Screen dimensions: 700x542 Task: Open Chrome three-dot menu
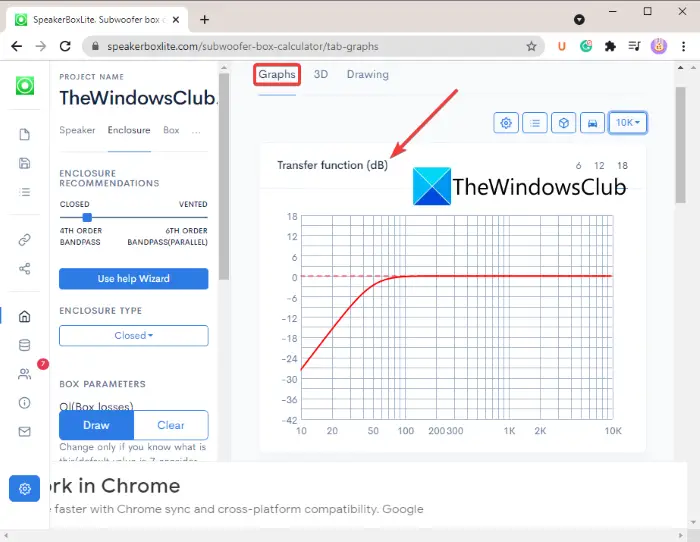click(683, 46)
